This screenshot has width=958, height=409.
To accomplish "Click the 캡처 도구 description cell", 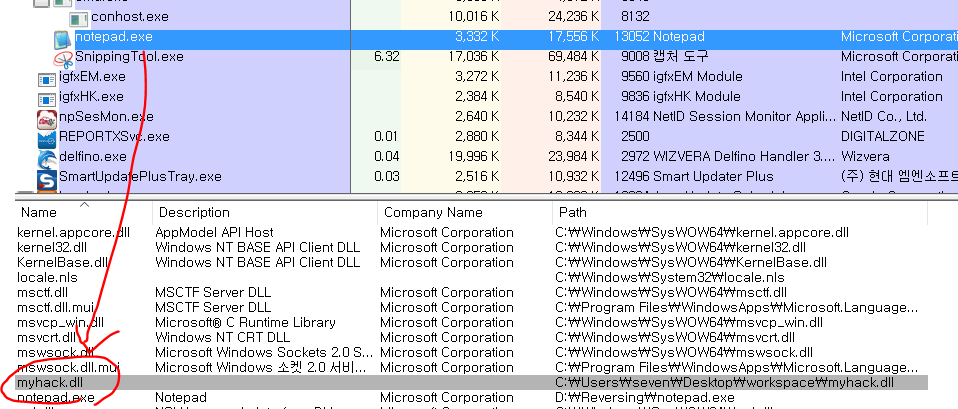I will [680, 57].
